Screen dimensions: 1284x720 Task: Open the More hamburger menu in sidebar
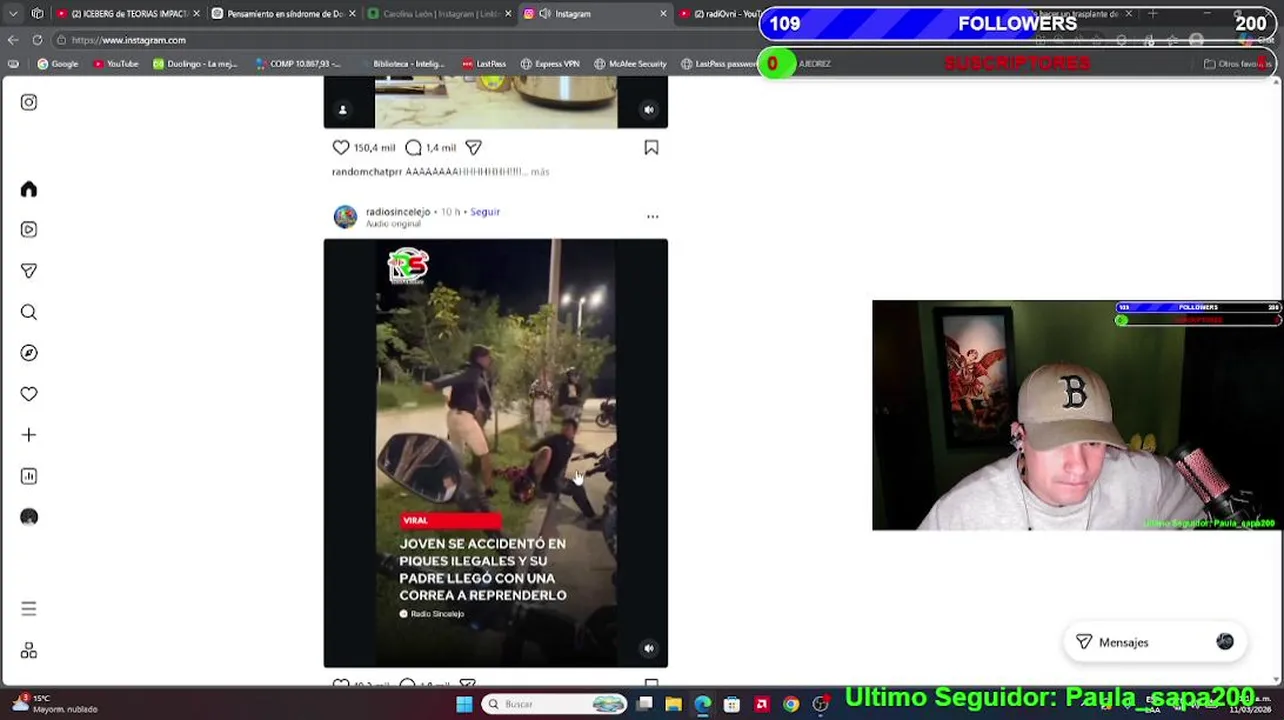point(29,608)
